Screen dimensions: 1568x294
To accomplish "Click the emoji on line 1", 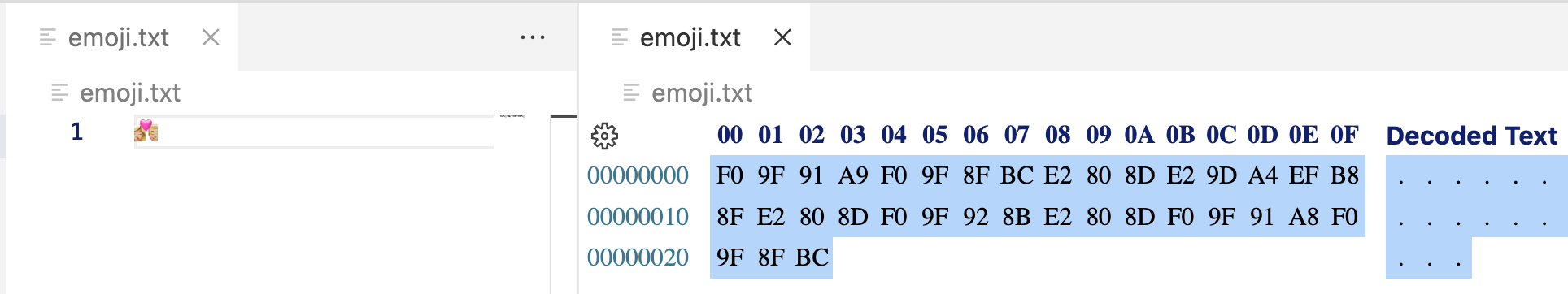I will (x=146, y=131).
